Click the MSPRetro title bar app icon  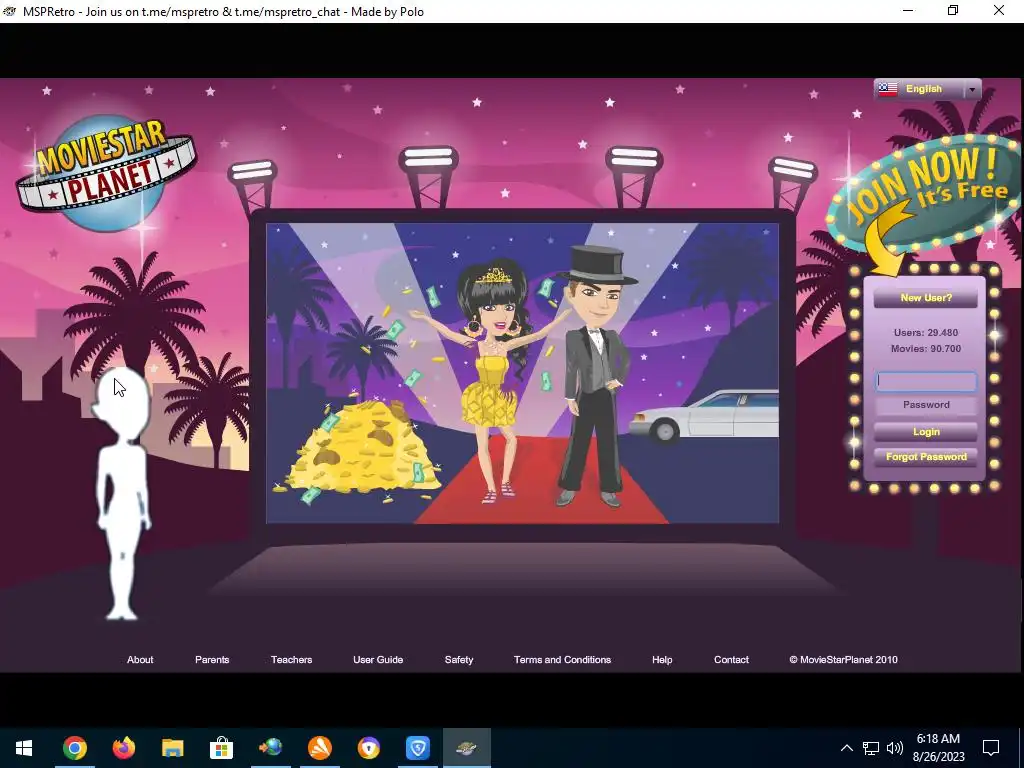coord(9,11)
